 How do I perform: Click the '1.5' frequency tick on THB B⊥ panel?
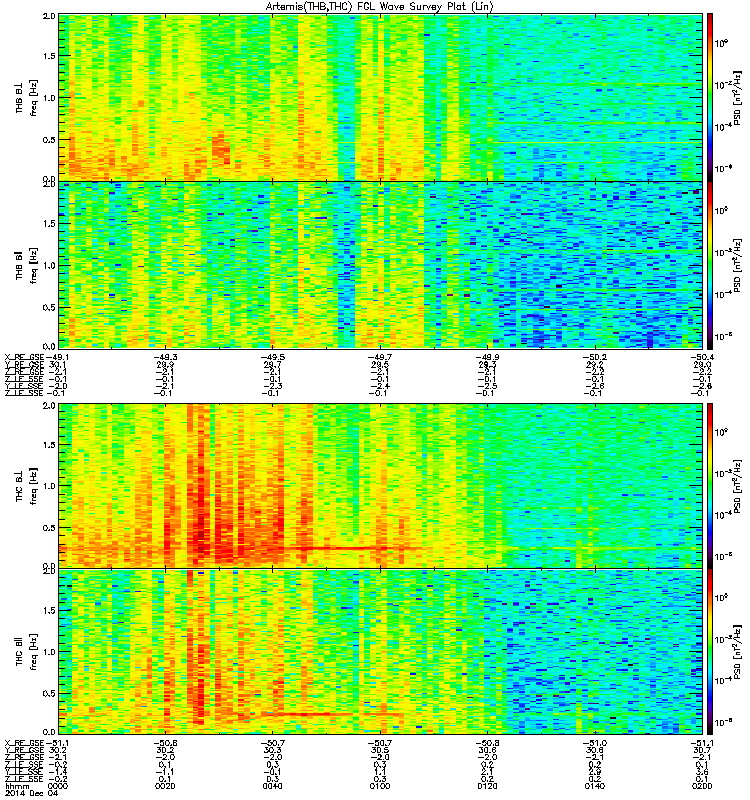click(x=49, y=56)
